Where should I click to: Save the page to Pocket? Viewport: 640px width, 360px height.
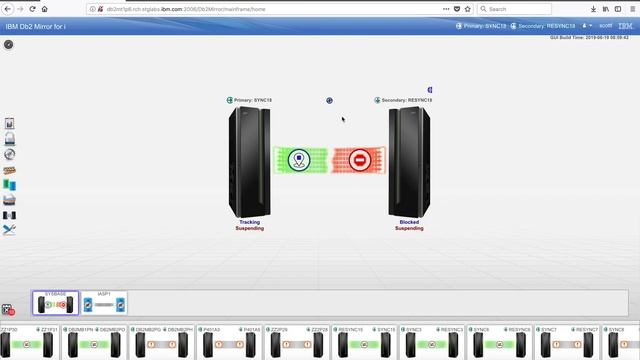[x=457, y=9]
